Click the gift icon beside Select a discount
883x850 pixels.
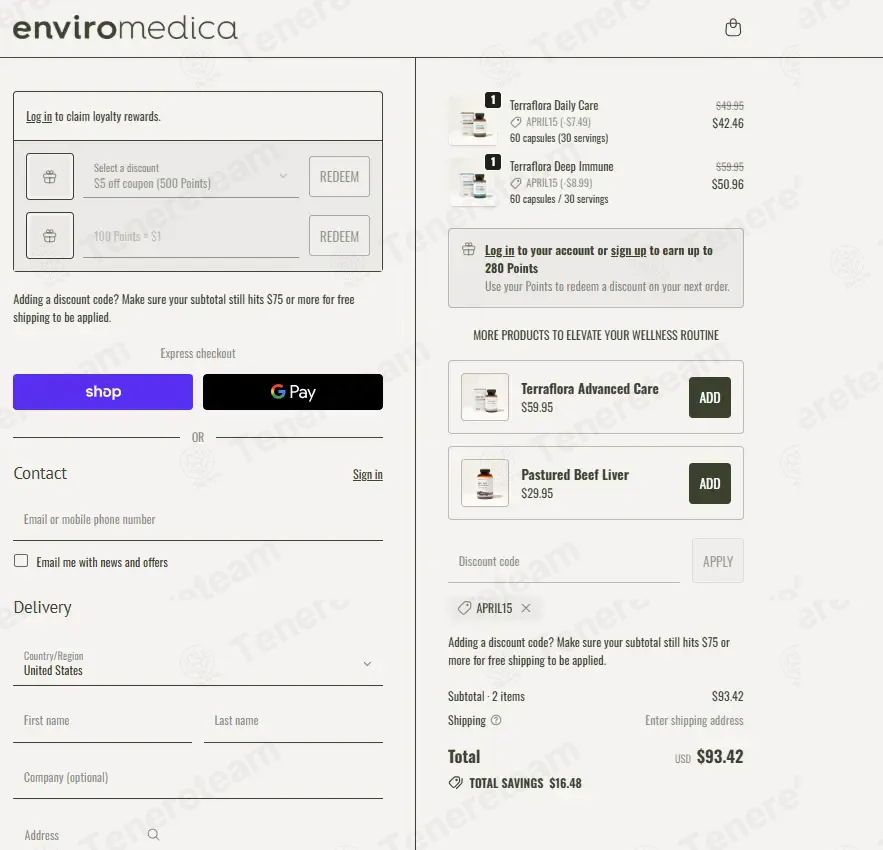(50, 176)
